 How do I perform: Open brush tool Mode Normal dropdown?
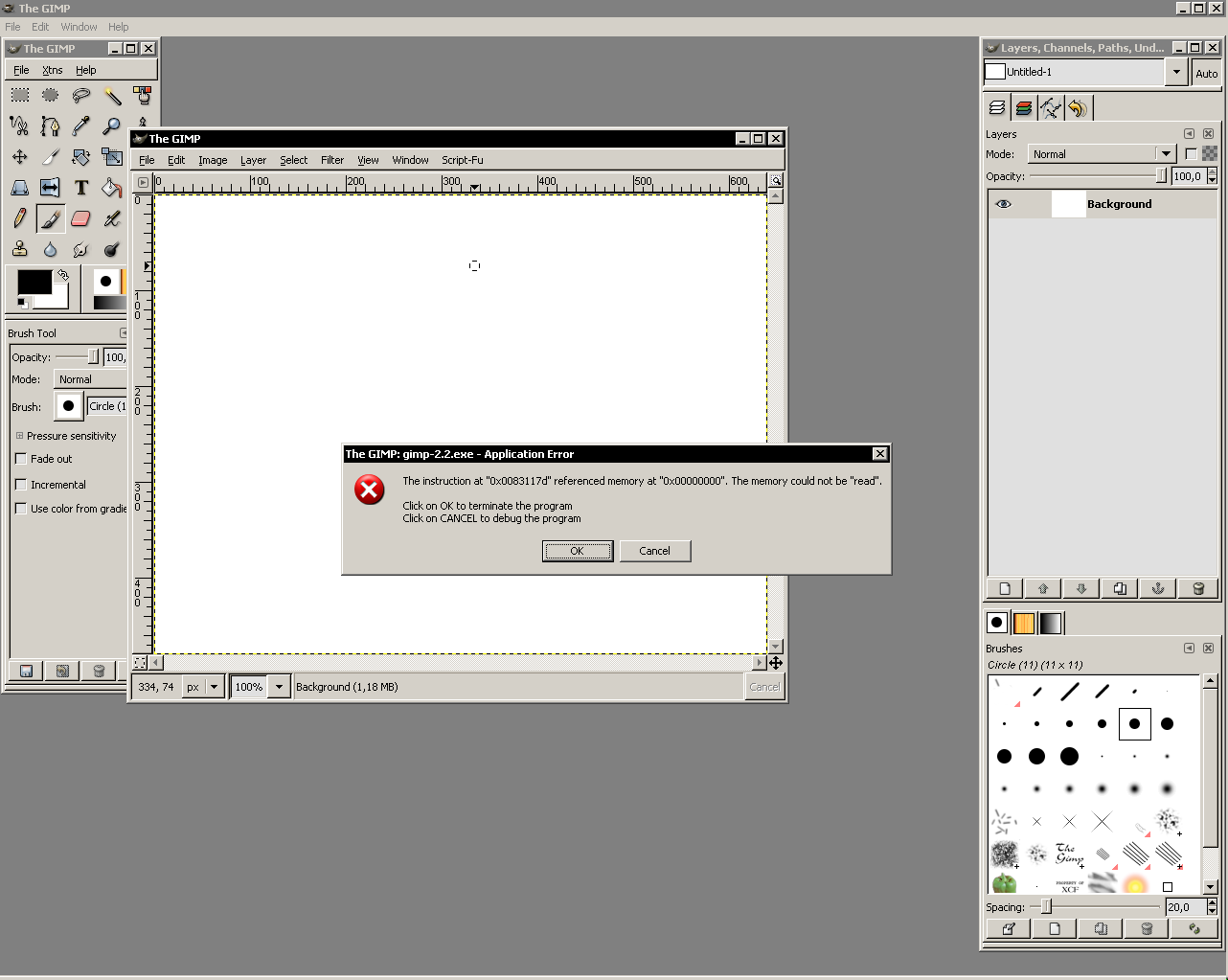(91, 379)
